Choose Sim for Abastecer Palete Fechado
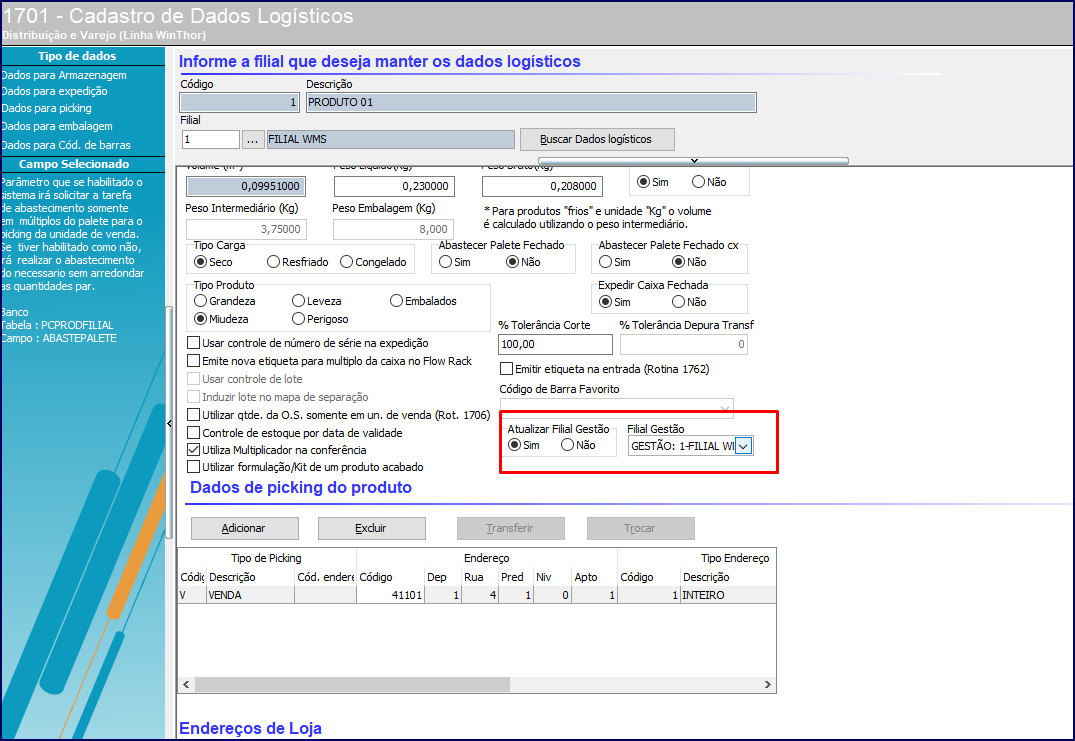1075x741 pixels. tap(455, 262)
